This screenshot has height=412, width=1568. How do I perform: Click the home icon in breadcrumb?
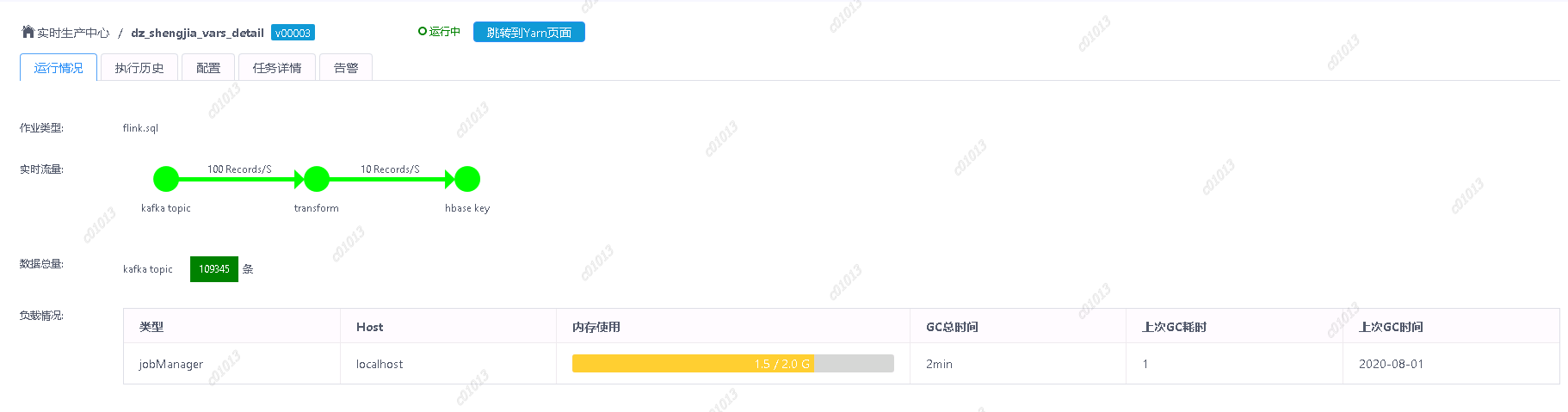(x=28, y=32)
